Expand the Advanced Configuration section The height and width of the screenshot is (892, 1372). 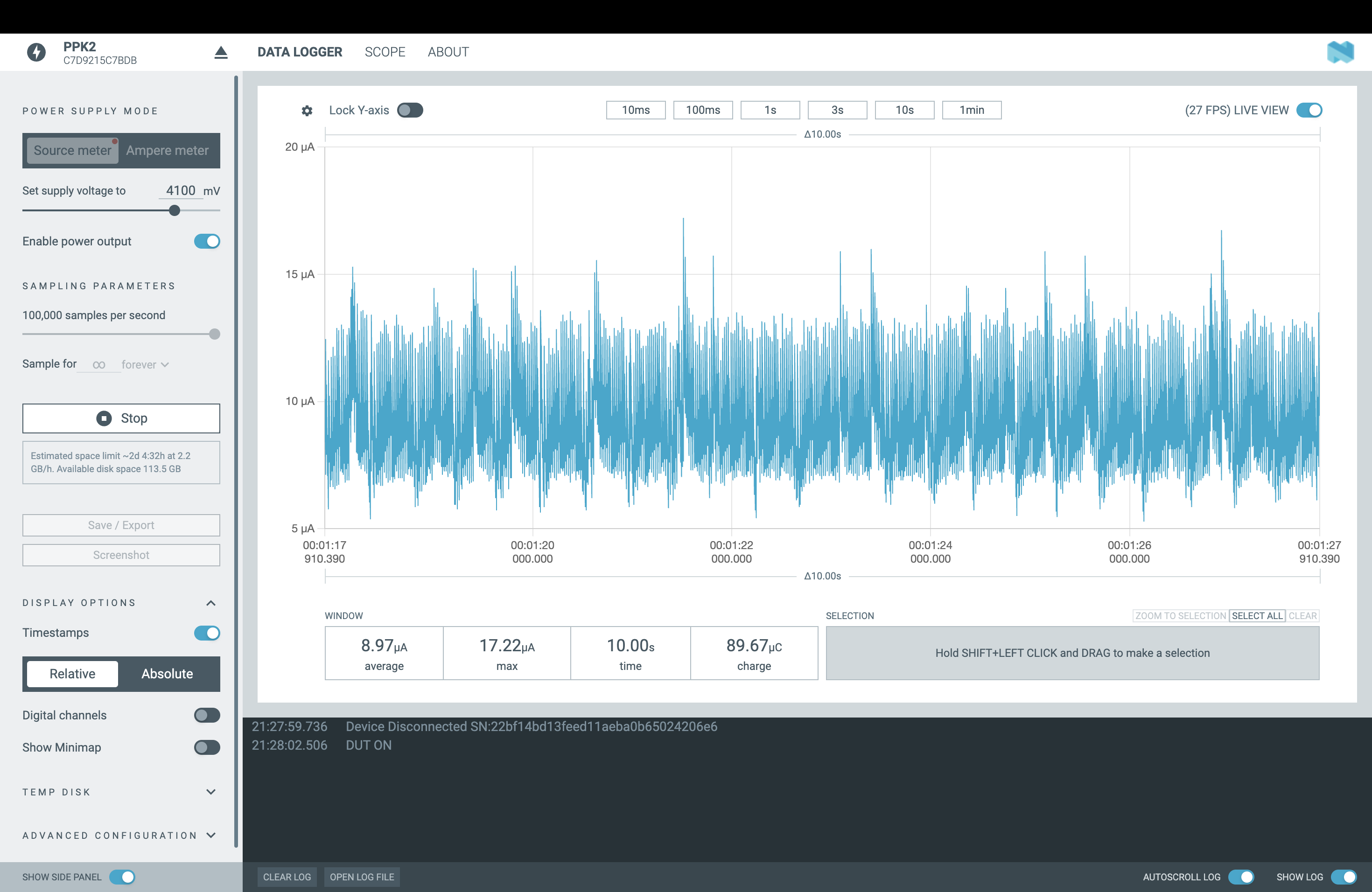[x=211, y=836]
